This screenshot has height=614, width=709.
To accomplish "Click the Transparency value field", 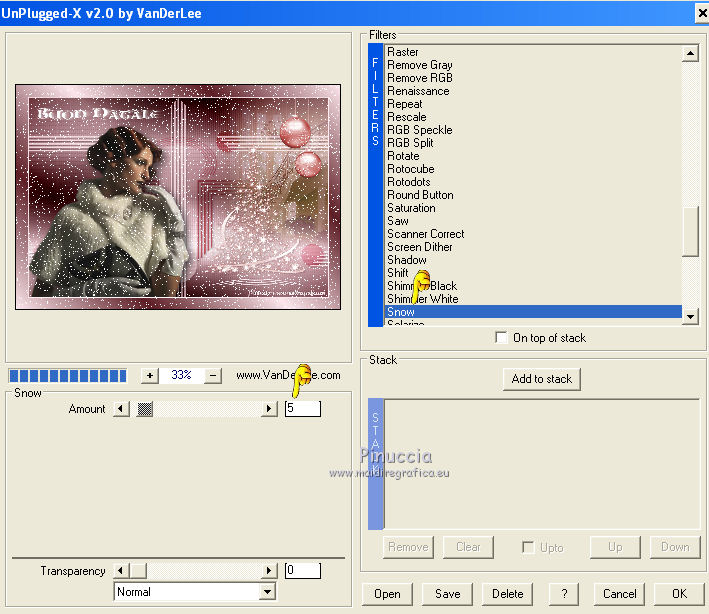I will tap(303, 570).
